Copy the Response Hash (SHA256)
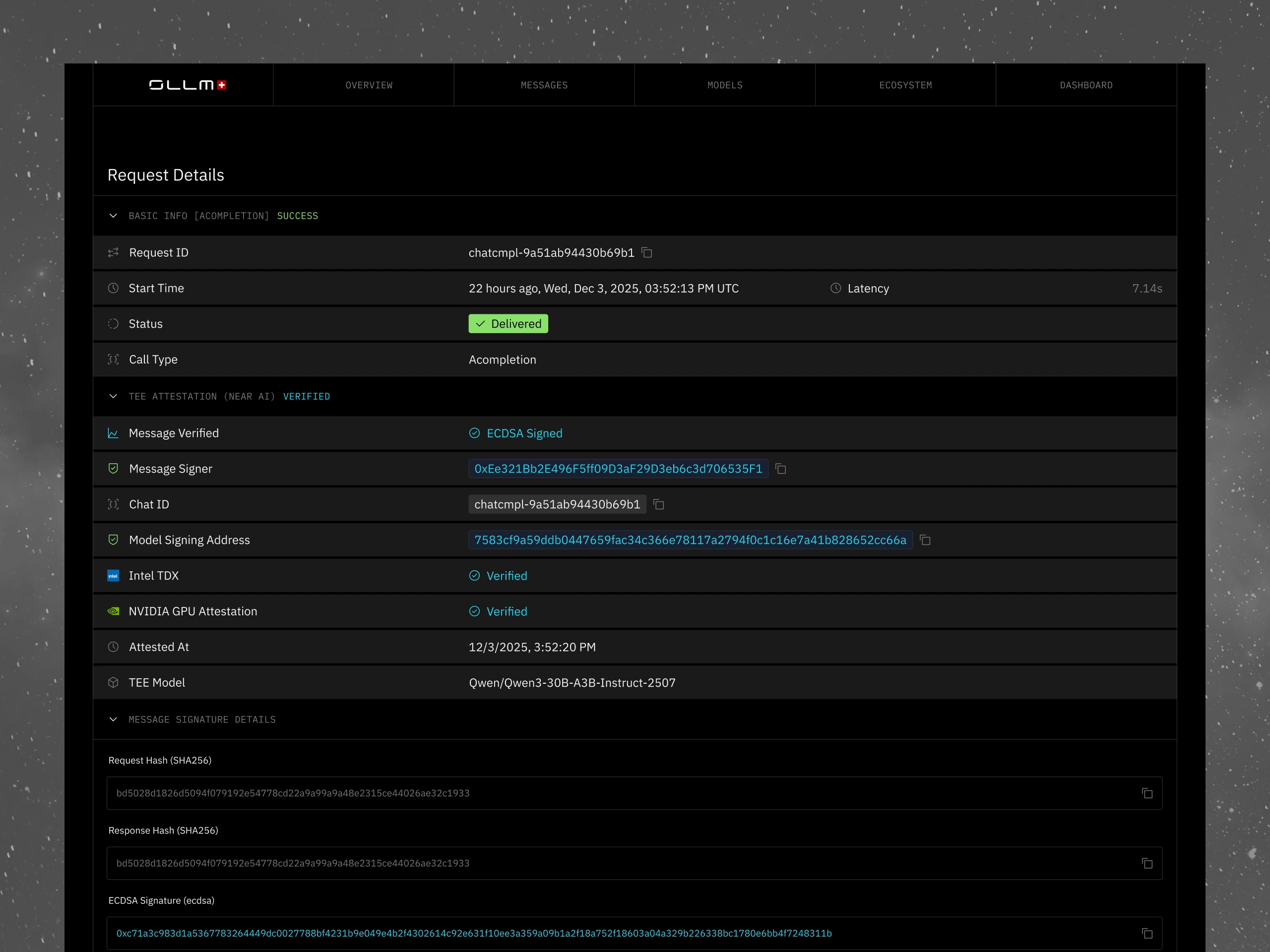Viewport: 1270px width, 952px height. (1146, 863)
